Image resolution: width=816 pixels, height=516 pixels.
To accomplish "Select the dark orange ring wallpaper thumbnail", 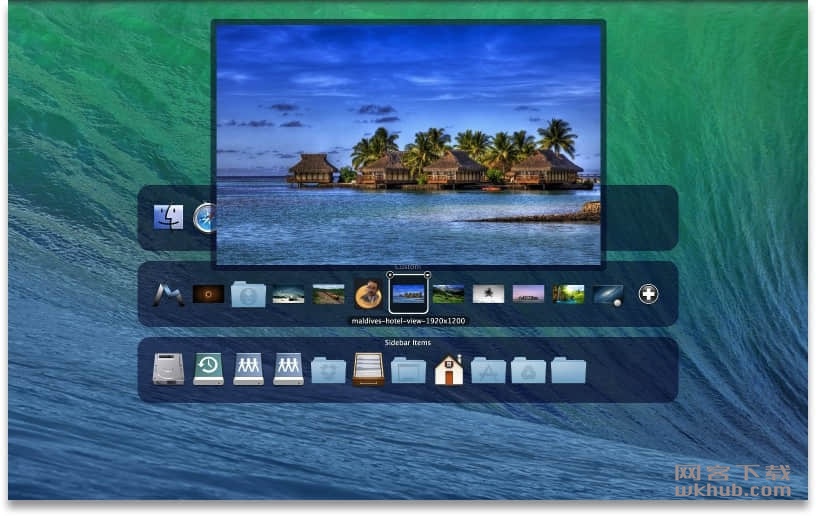I will pos(208,294).
